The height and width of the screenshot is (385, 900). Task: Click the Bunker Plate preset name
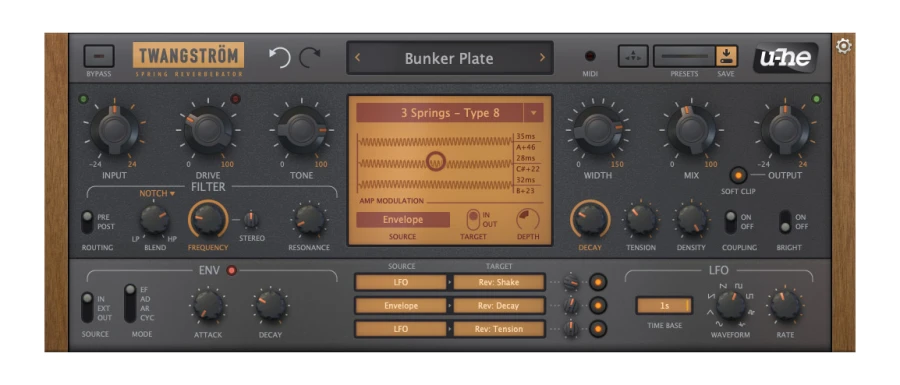[x=449, y=58]
